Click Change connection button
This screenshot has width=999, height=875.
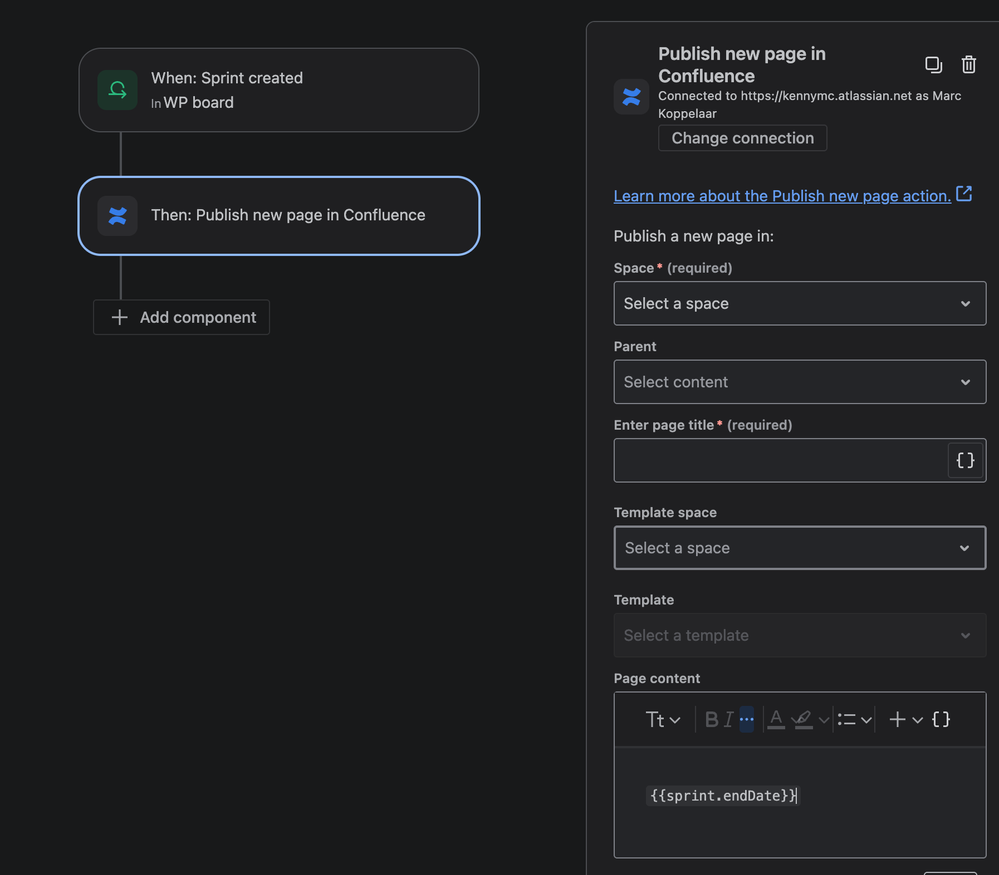[x=742, y=138]
